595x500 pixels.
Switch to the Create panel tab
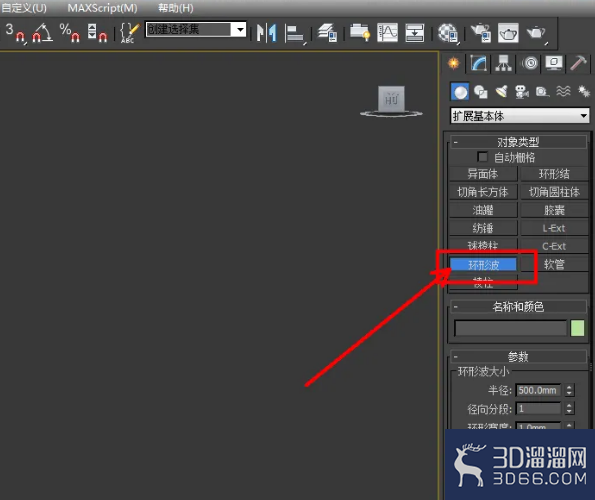tap(453, 63)
